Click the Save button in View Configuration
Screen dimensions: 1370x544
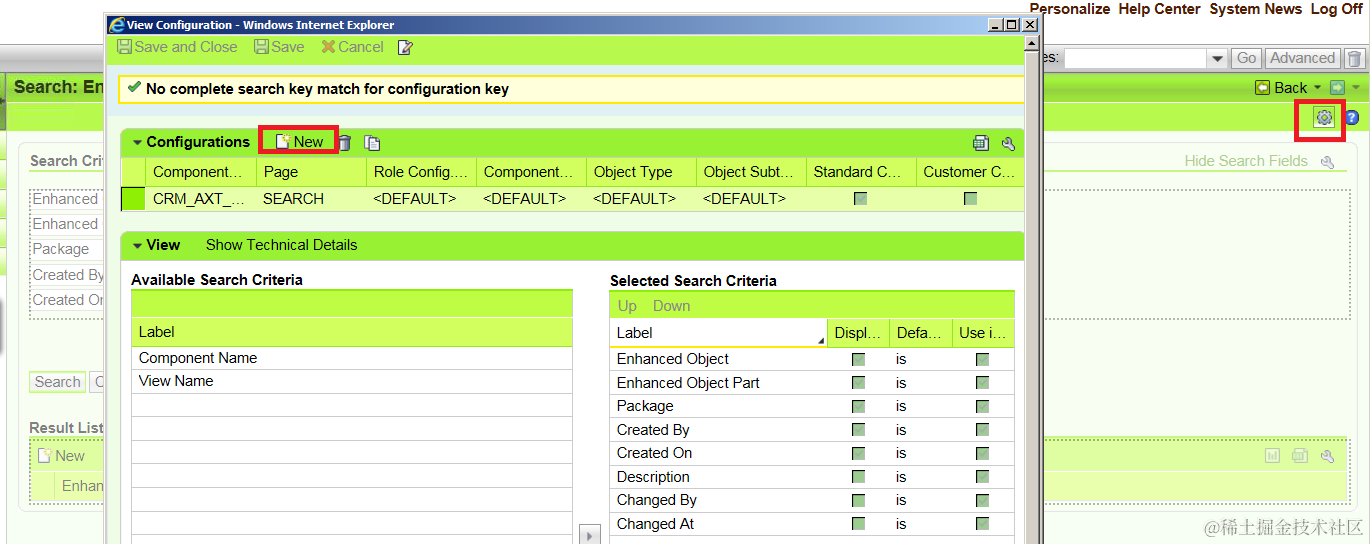[279, 47]
